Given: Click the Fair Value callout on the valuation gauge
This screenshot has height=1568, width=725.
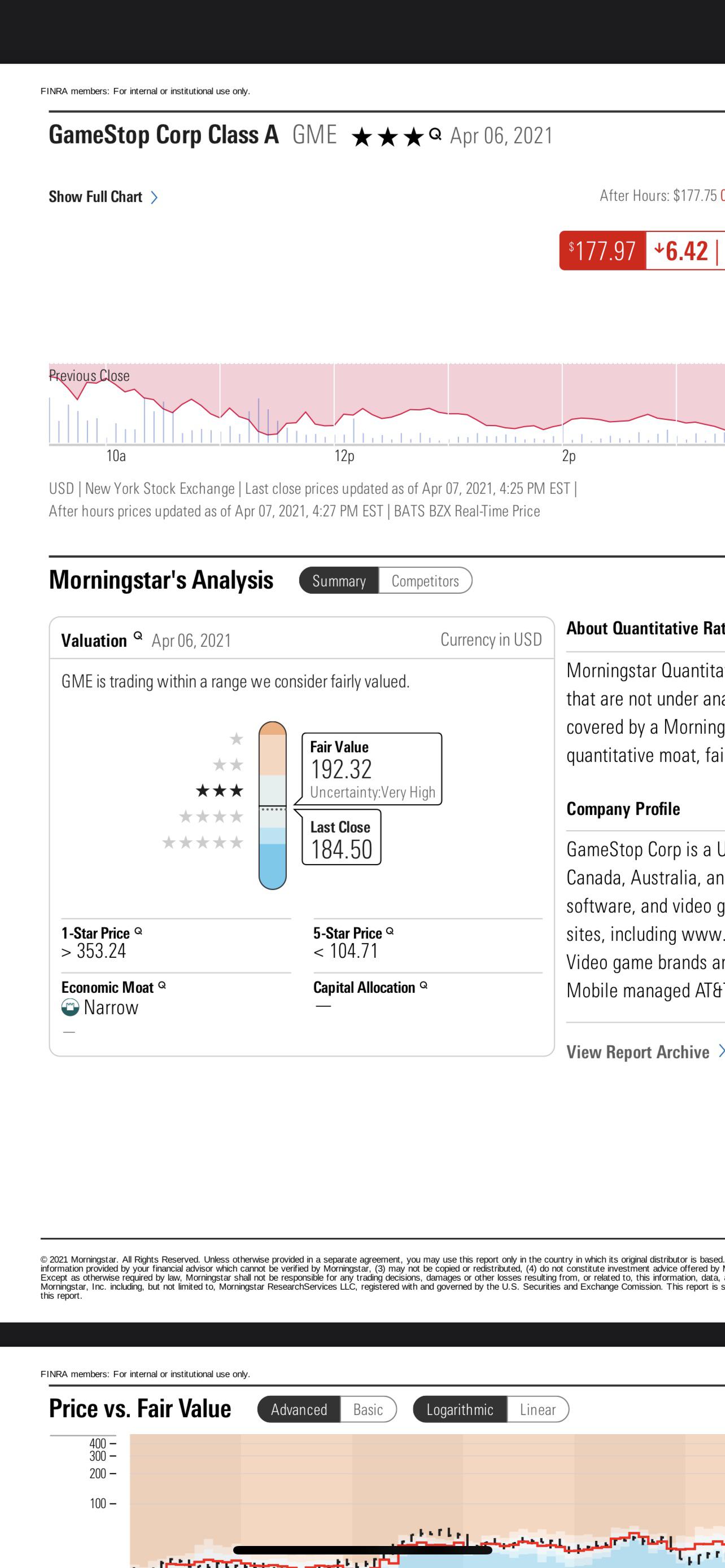Looking at the screenshot, I should point(372,768).
